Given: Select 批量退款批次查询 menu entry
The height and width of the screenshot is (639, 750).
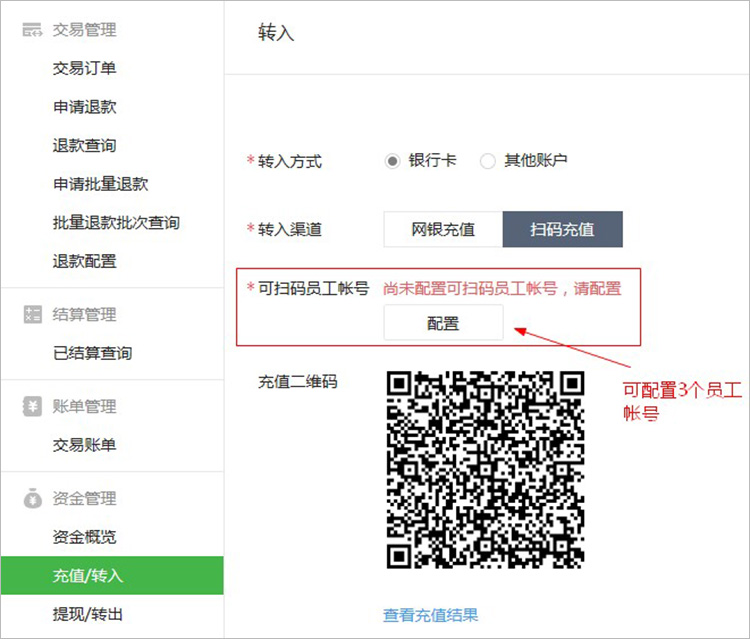Looking at the screenshot, I should 116,222.
